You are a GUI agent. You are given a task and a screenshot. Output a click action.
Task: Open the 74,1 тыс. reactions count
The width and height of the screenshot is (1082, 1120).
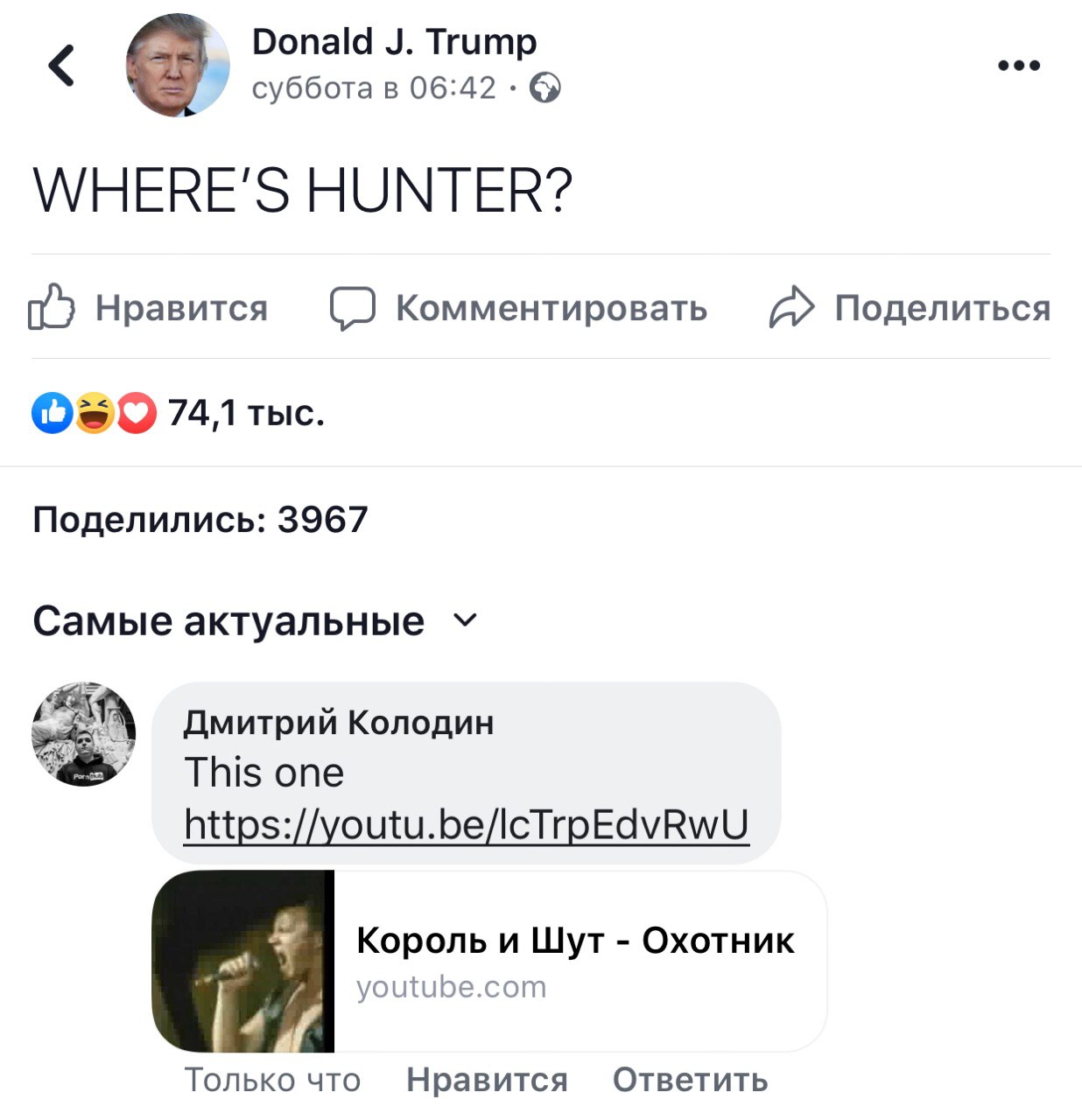tap(246, 413)
